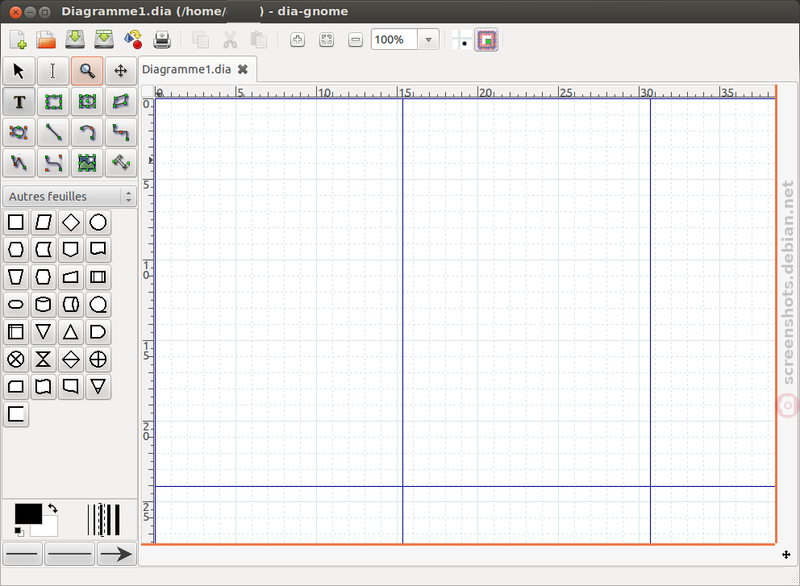The height and width of the screenshot is (586, 800).
Task: Pick the delay D-shaped shape
Action: (x=98, y=332)
